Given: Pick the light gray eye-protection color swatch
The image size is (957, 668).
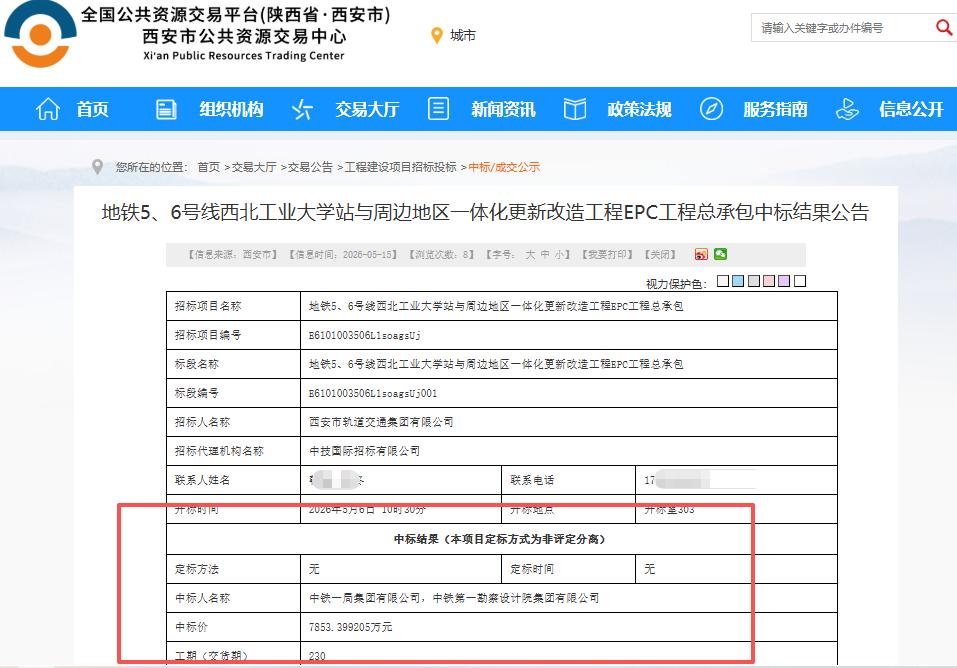Looking at the screenshot, I should point(723,281).
